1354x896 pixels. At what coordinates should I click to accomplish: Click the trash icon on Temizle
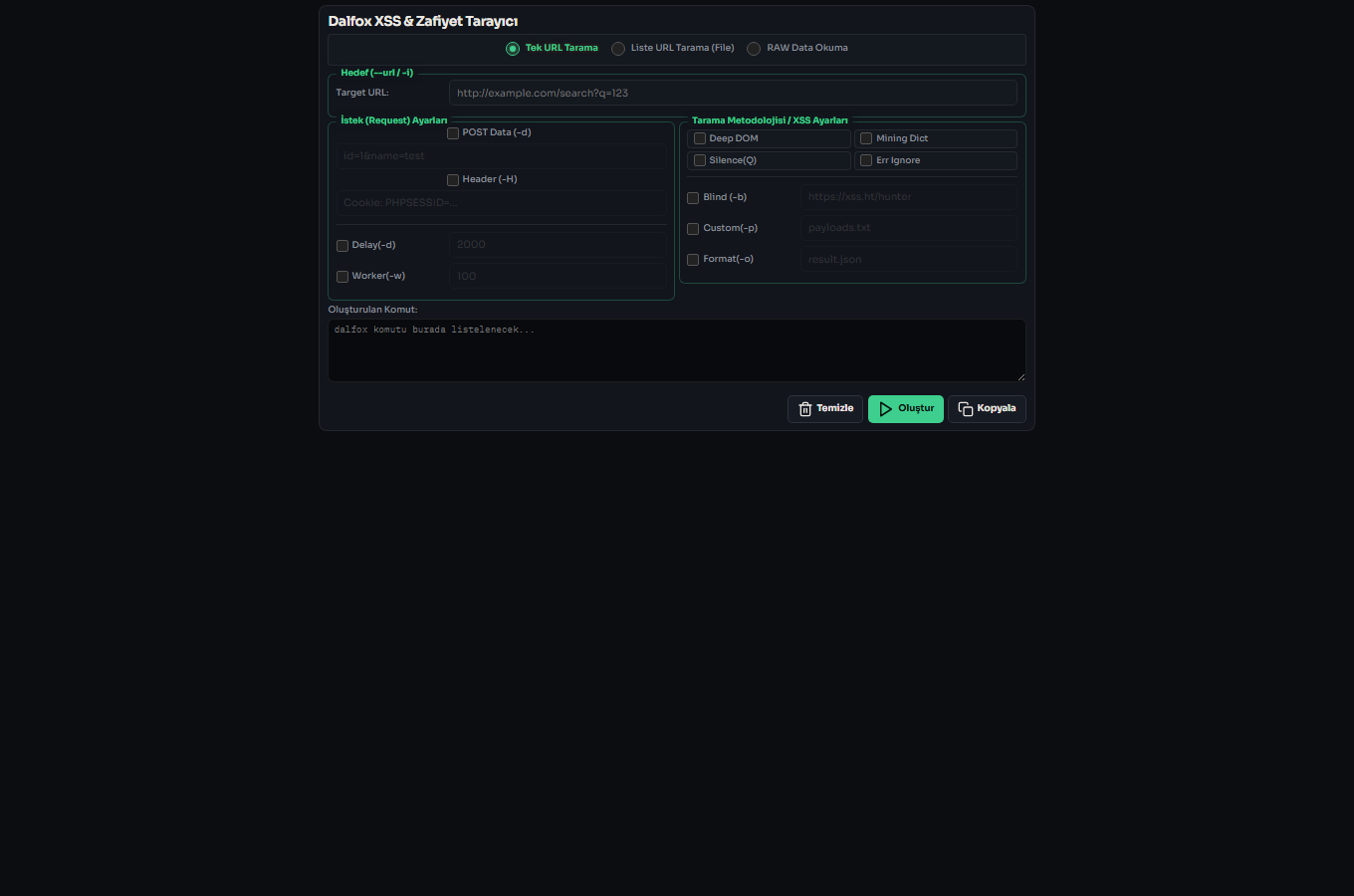coord(805,409)
